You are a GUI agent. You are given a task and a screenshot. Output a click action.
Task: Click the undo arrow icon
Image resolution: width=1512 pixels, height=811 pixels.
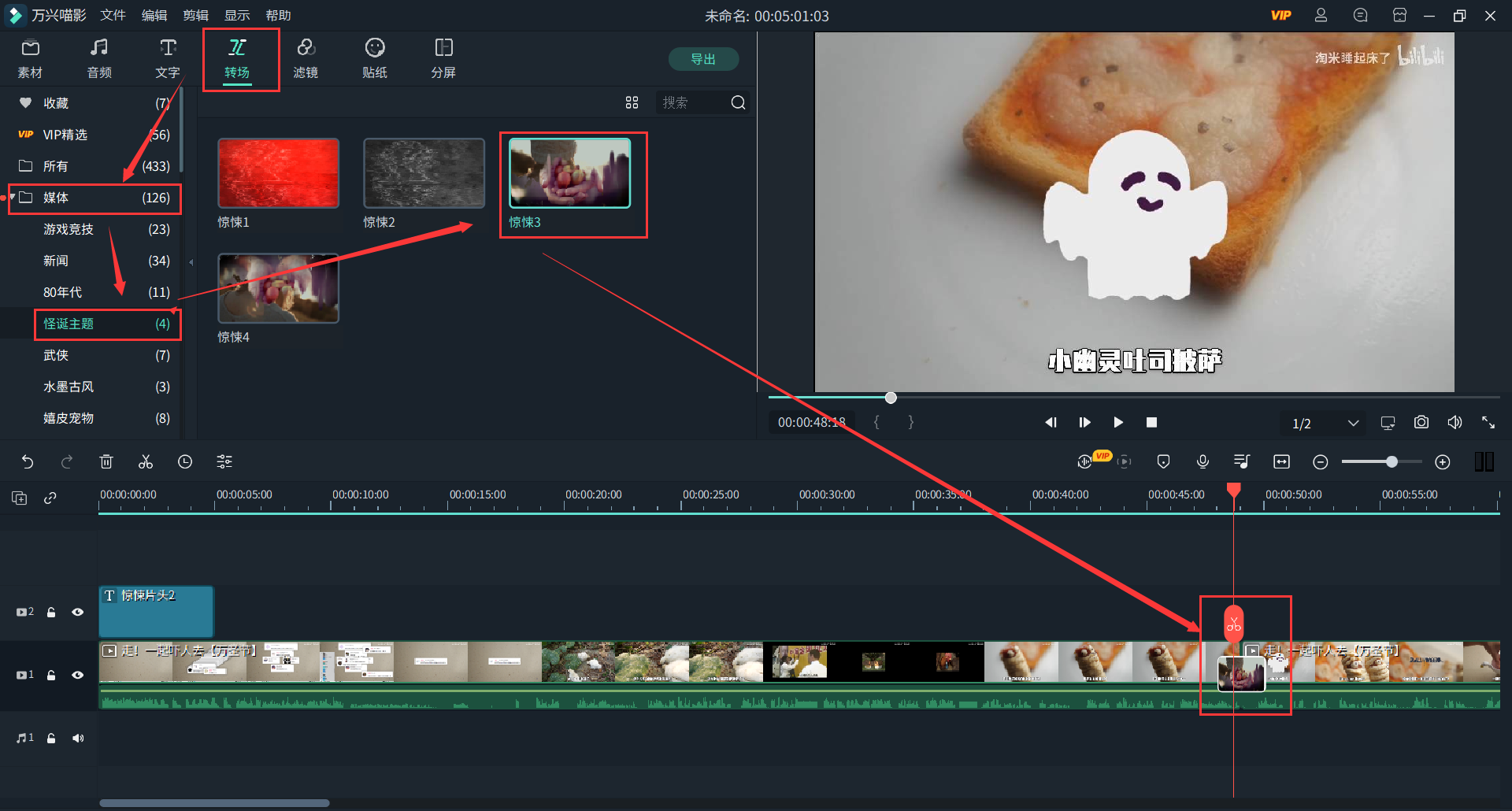[x=28, y=462]
